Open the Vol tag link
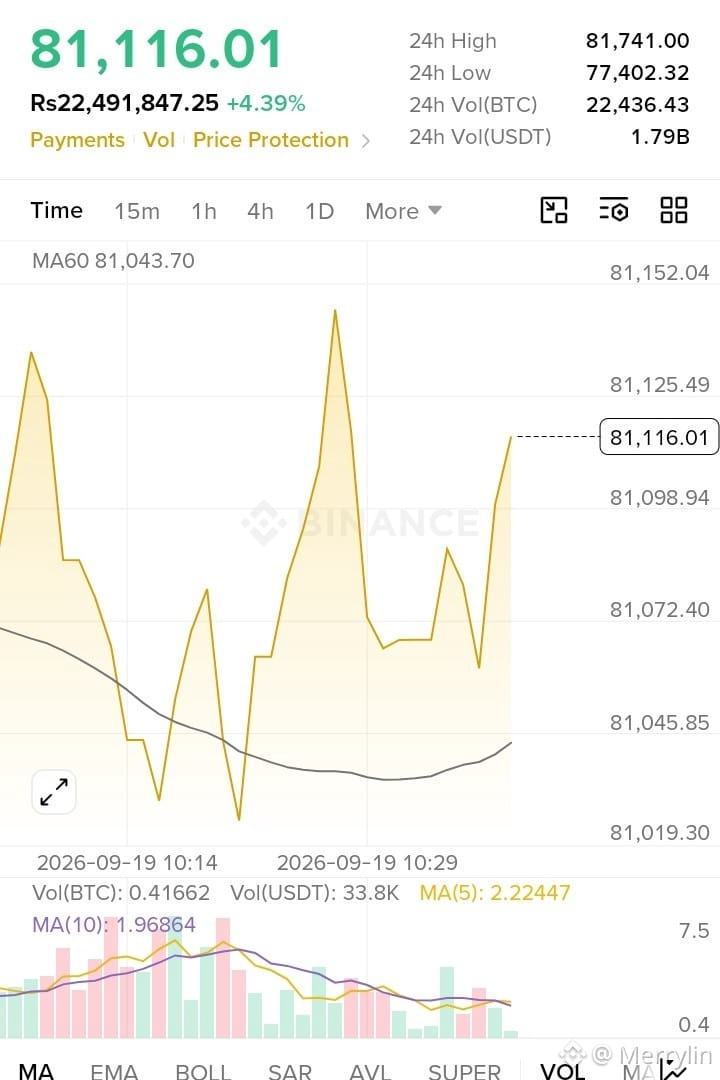Image resolution: width=720 pixels, height=1080 pixels. (158, 140)
